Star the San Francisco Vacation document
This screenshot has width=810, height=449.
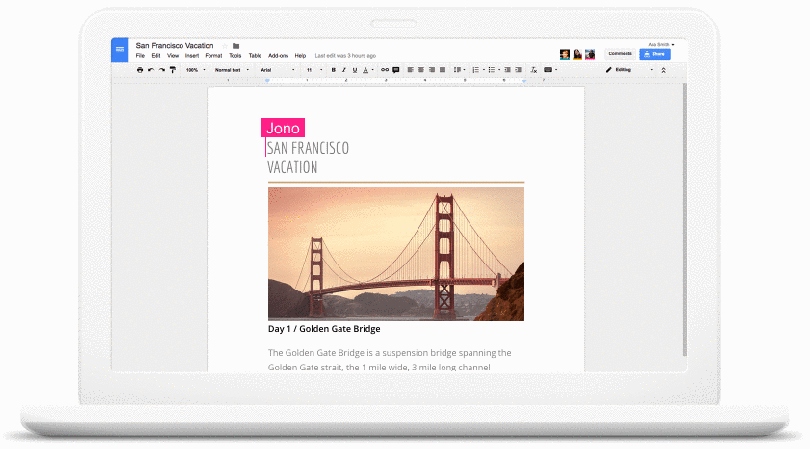coord(225,46)
